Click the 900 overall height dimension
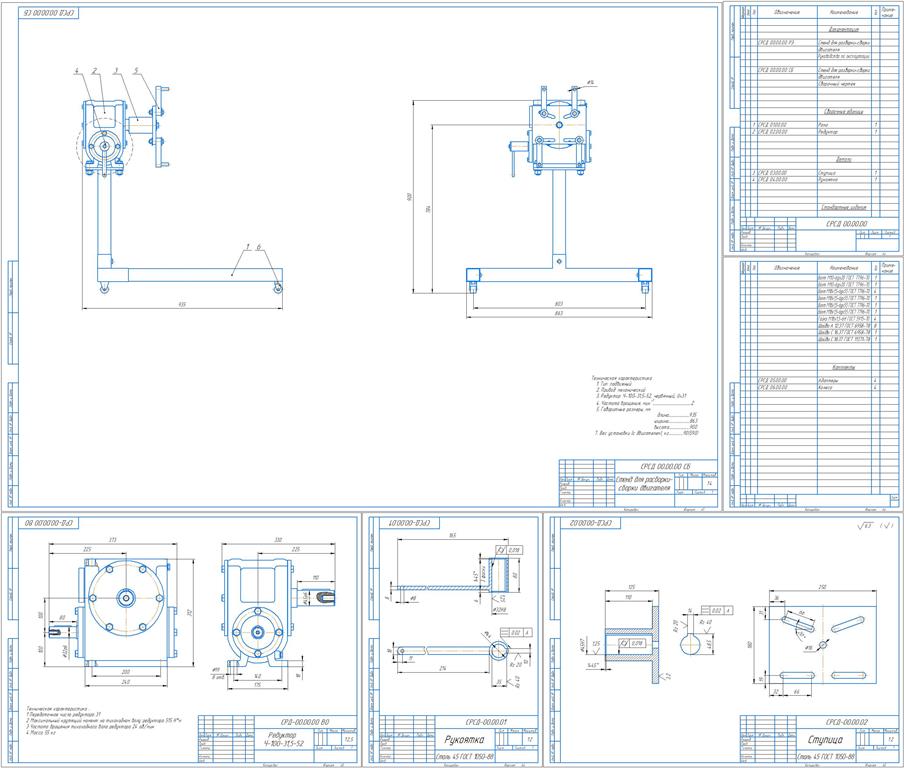The height and width of the screenshot is (768, 904). pos(409,197)
